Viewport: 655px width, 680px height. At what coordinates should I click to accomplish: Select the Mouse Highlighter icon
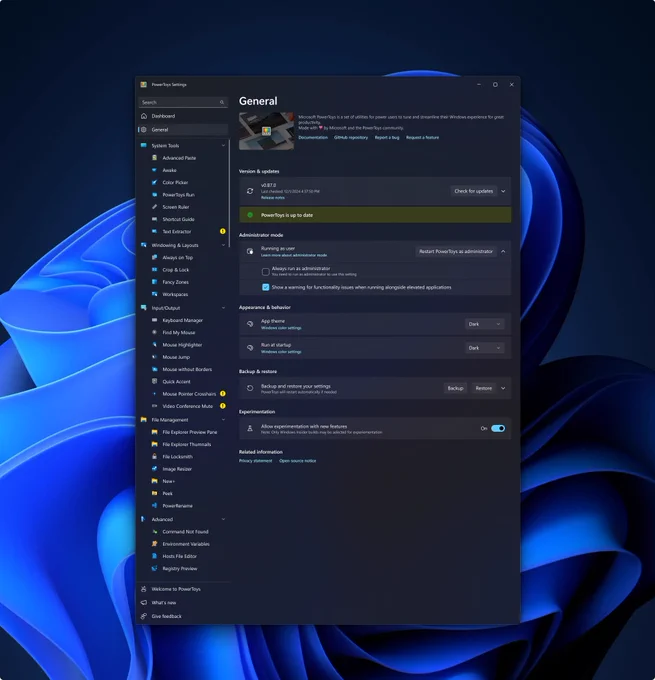coord(154,345)
